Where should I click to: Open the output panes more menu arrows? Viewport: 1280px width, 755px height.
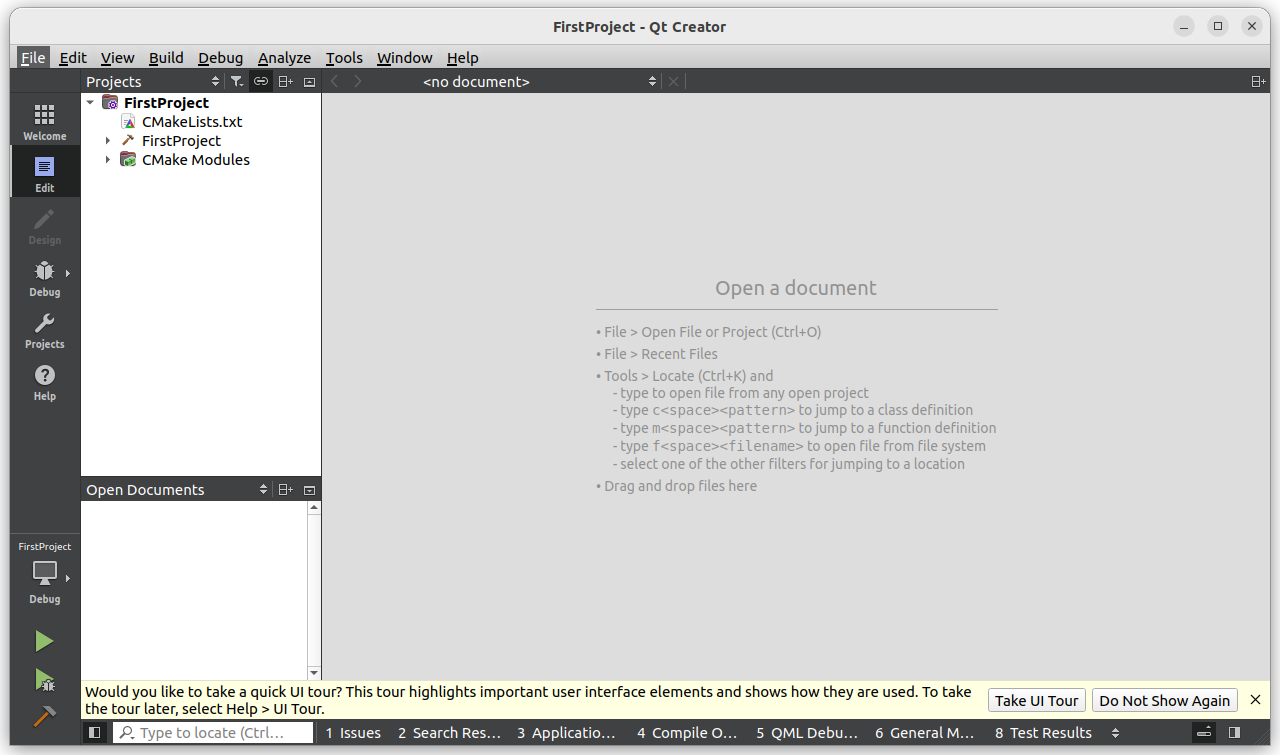(1116, 733)
